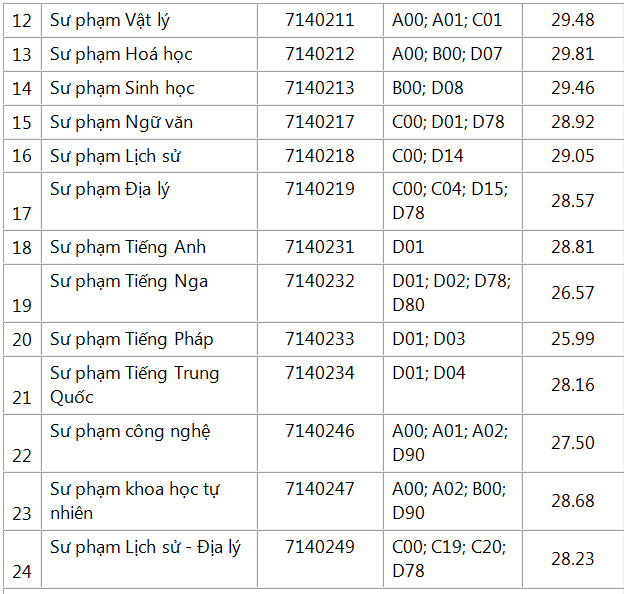This screenshot has width=632, height=594.
Task: Select the code 7140212 cell
Action: tap(319, 54)
